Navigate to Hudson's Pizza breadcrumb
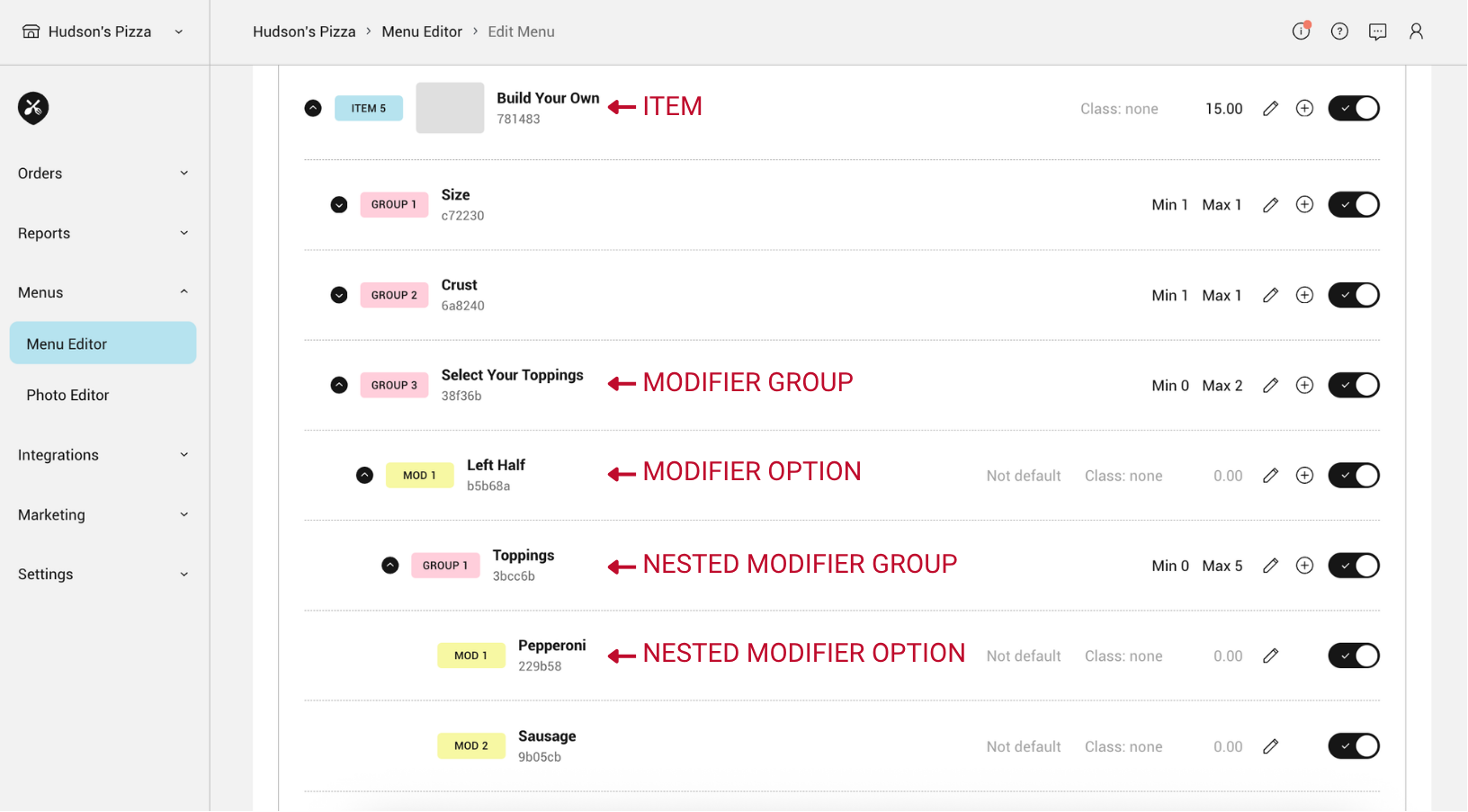This screenshot has height=812, width=1468. 304,31
